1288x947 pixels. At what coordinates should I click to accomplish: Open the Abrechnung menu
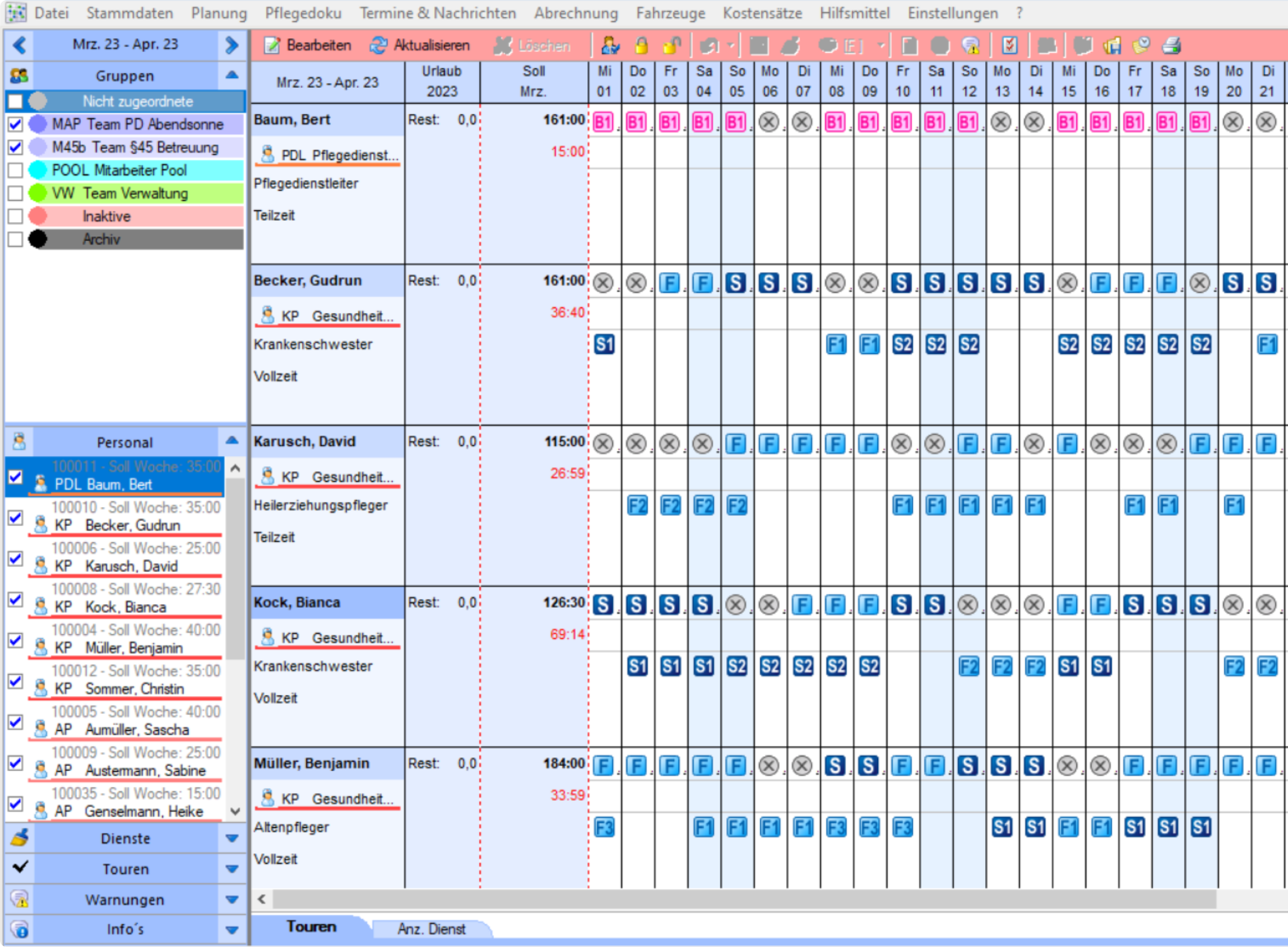pos(576,13)
